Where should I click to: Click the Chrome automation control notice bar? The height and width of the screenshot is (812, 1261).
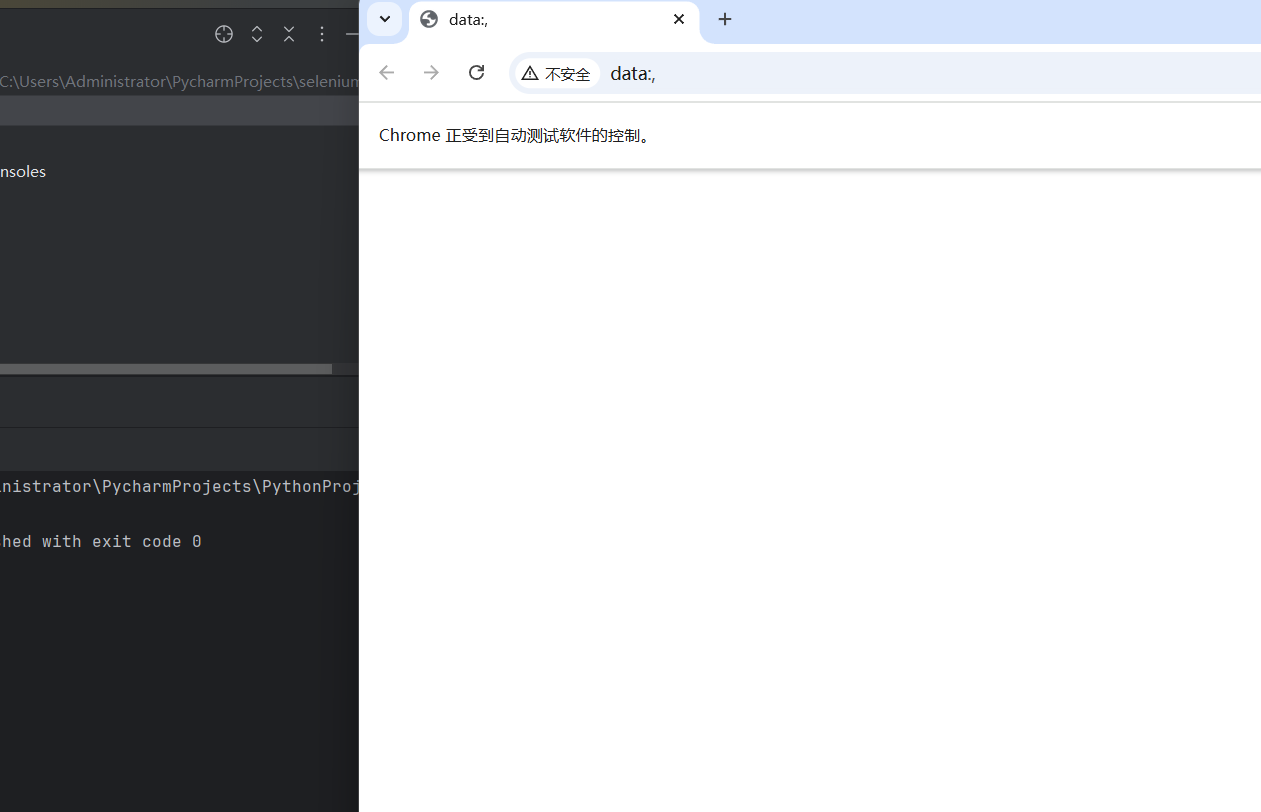[x=516, y=135]
